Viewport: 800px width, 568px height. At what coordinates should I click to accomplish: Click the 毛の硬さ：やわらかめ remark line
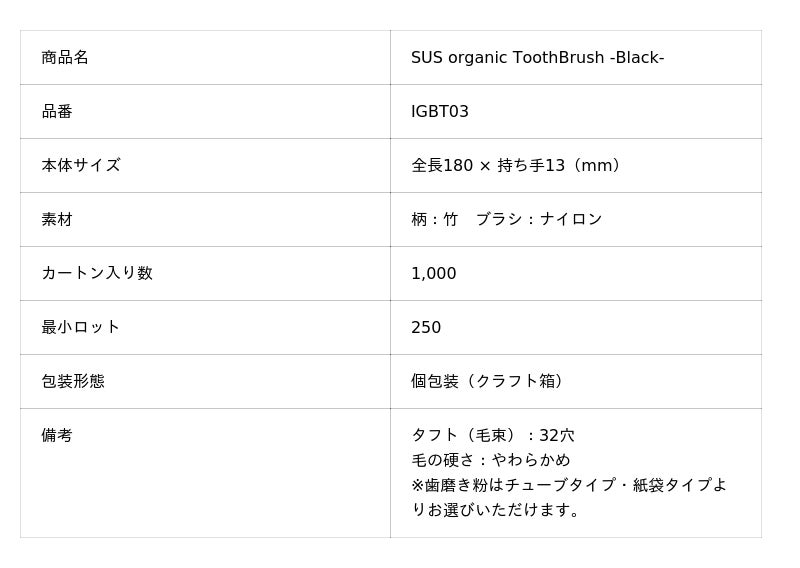pyautogui.click(x=491, y=460)
